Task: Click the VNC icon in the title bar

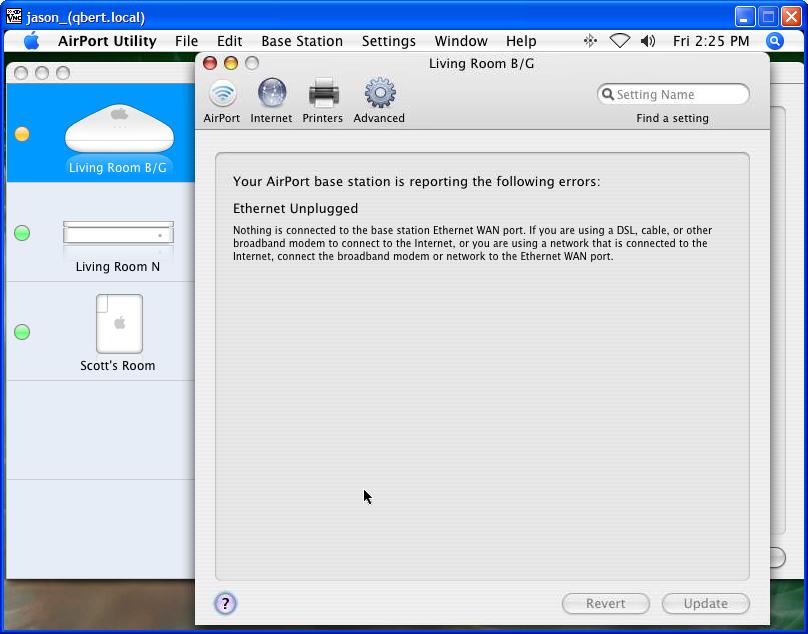Action: click(x=14, y=16)
